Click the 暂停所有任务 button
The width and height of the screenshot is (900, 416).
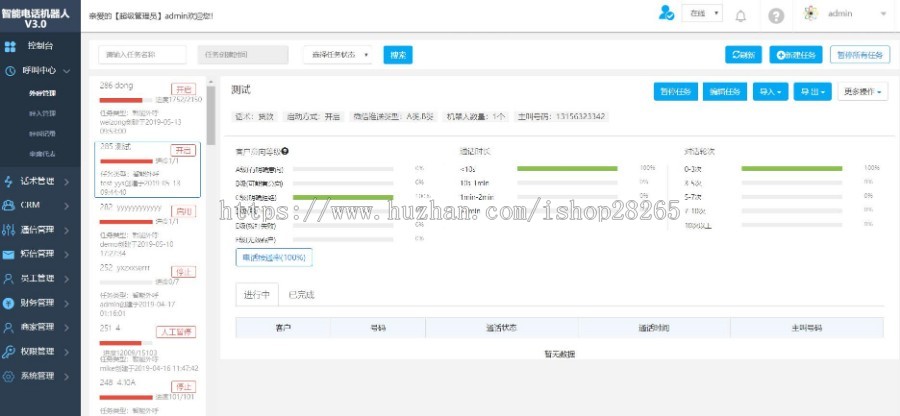pos(859,55)
